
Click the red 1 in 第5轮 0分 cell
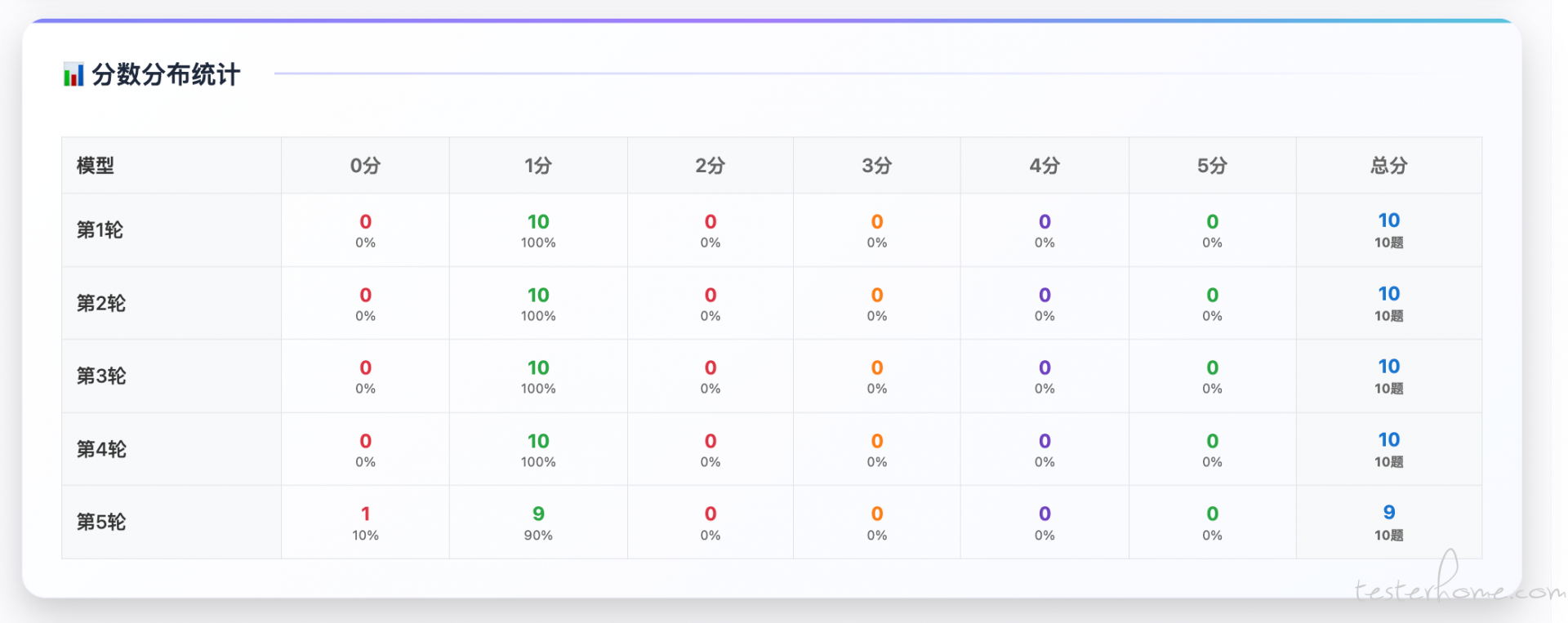pos(365,514)
